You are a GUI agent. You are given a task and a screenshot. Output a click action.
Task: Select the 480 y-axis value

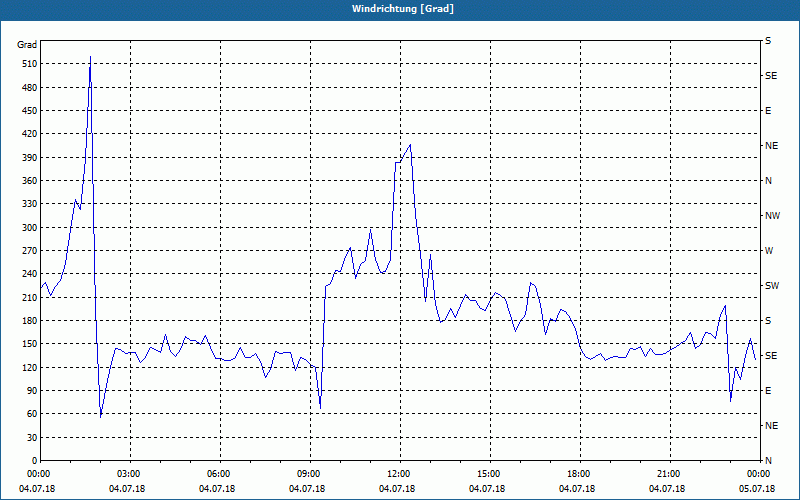(x=30, y=87)
